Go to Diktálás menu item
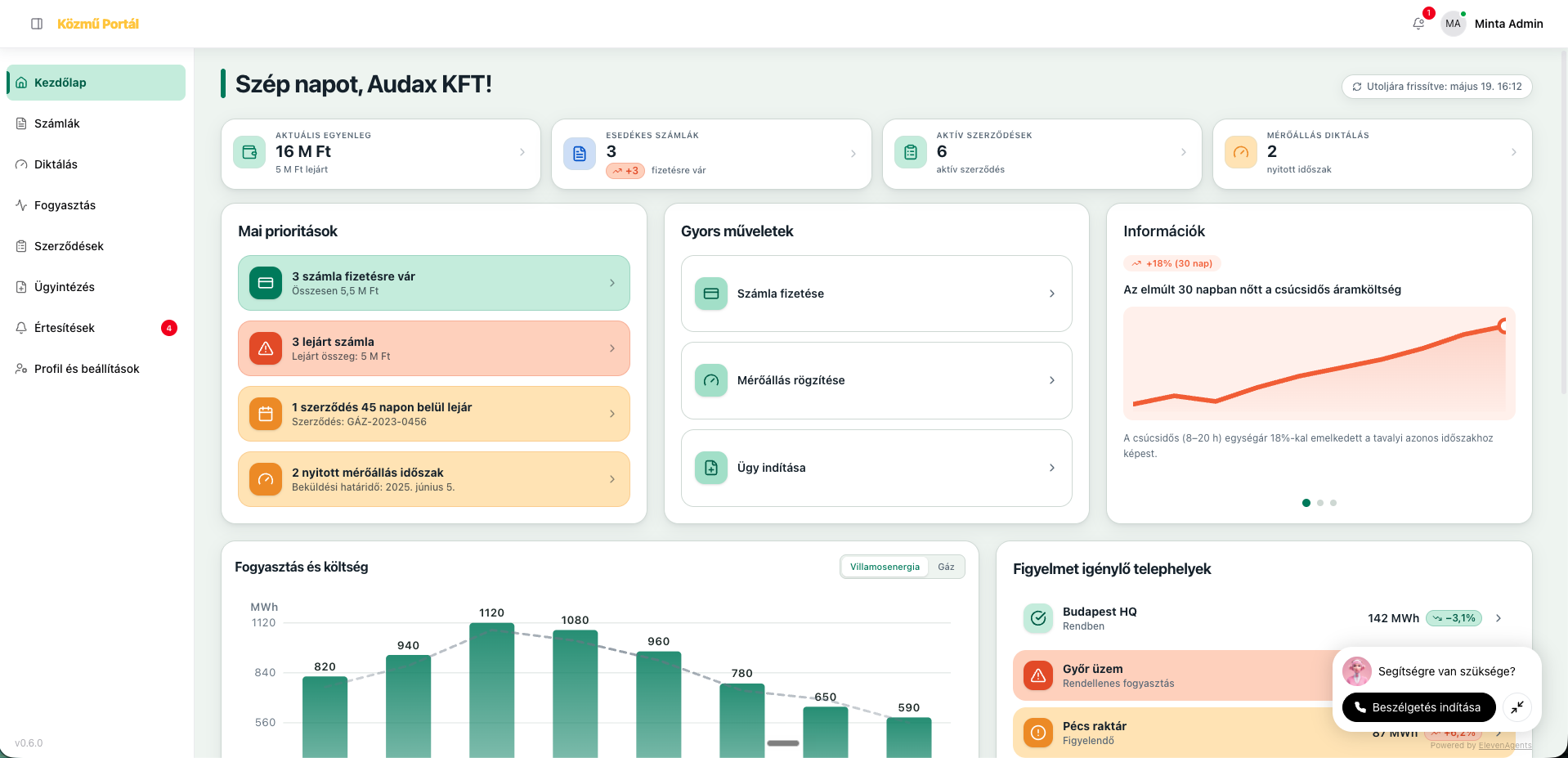The width and height of the screenshot is (1568, 758). [x=96, y=164]
